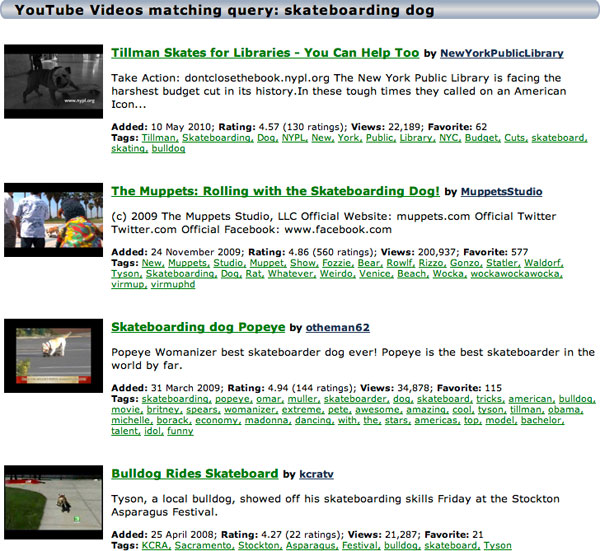Viewport: 600px width, 551px height.
Task: Click the Popeye dog video thumbnail
Action: 54,355
